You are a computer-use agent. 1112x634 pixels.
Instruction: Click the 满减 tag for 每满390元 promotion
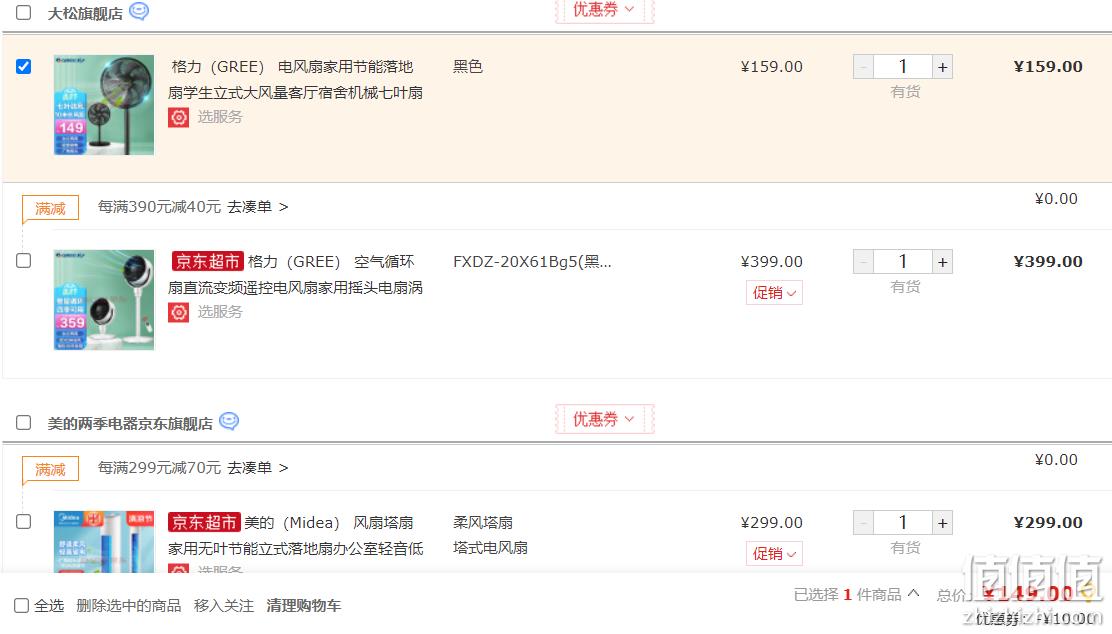pos(50,208)
